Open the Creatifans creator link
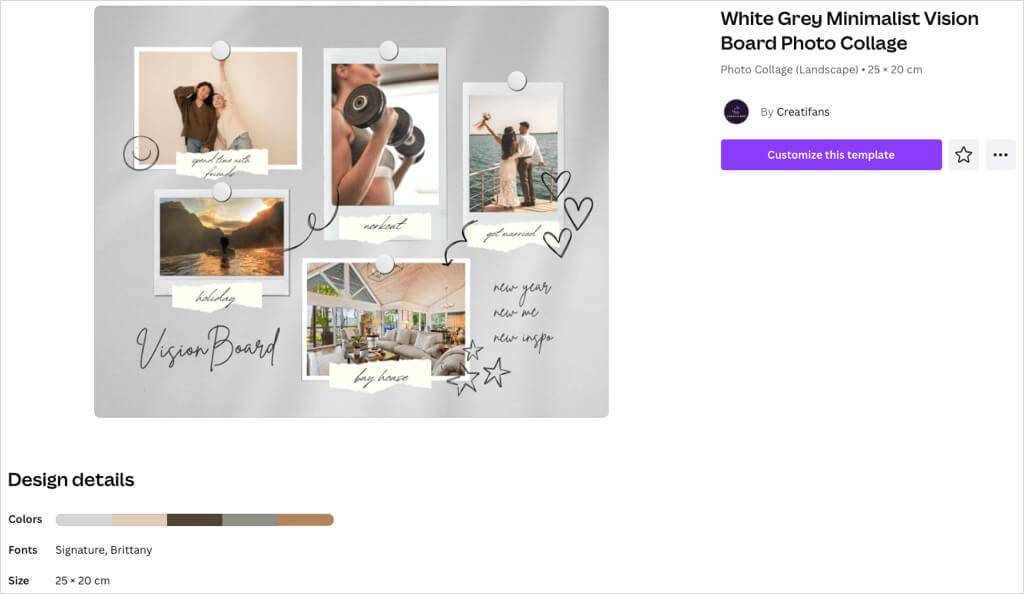This screenshot has width=1024, height=594. [x=803, y=112]
